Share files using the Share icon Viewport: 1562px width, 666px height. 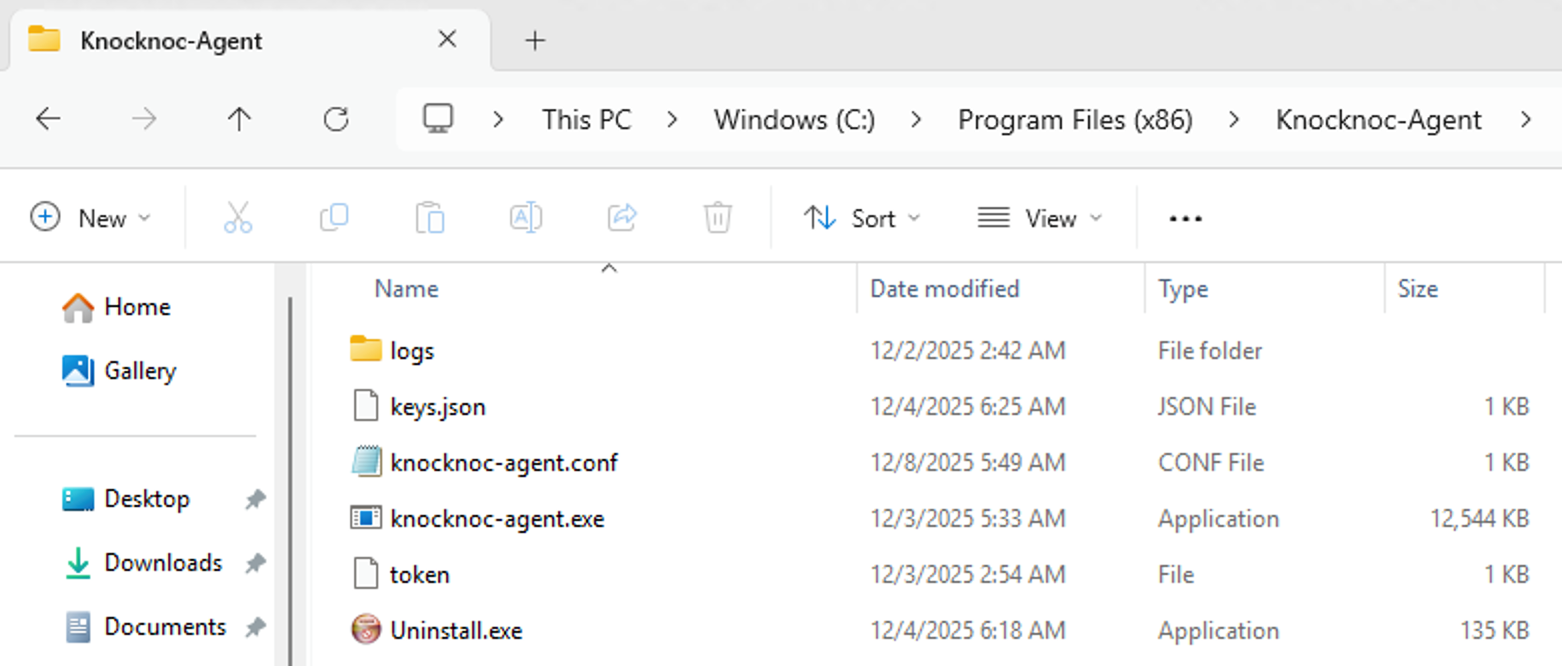click(x=621, y=218)
